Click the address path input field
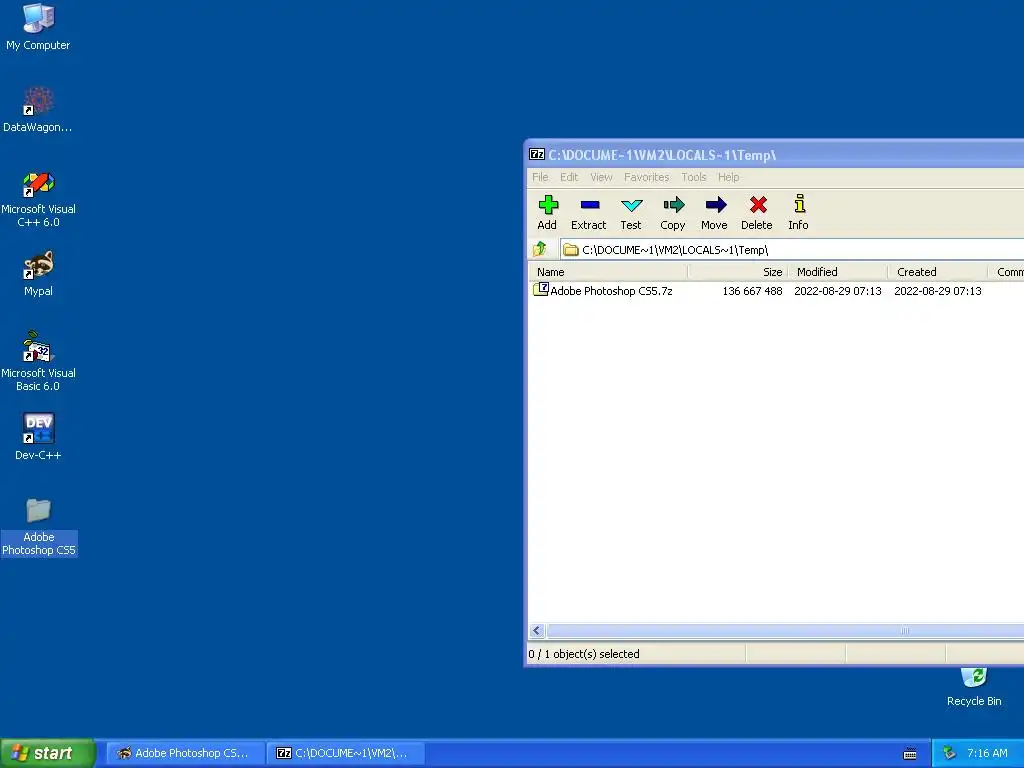The width and height of the screenshot is (1024, 768). (x=792, y=249)
